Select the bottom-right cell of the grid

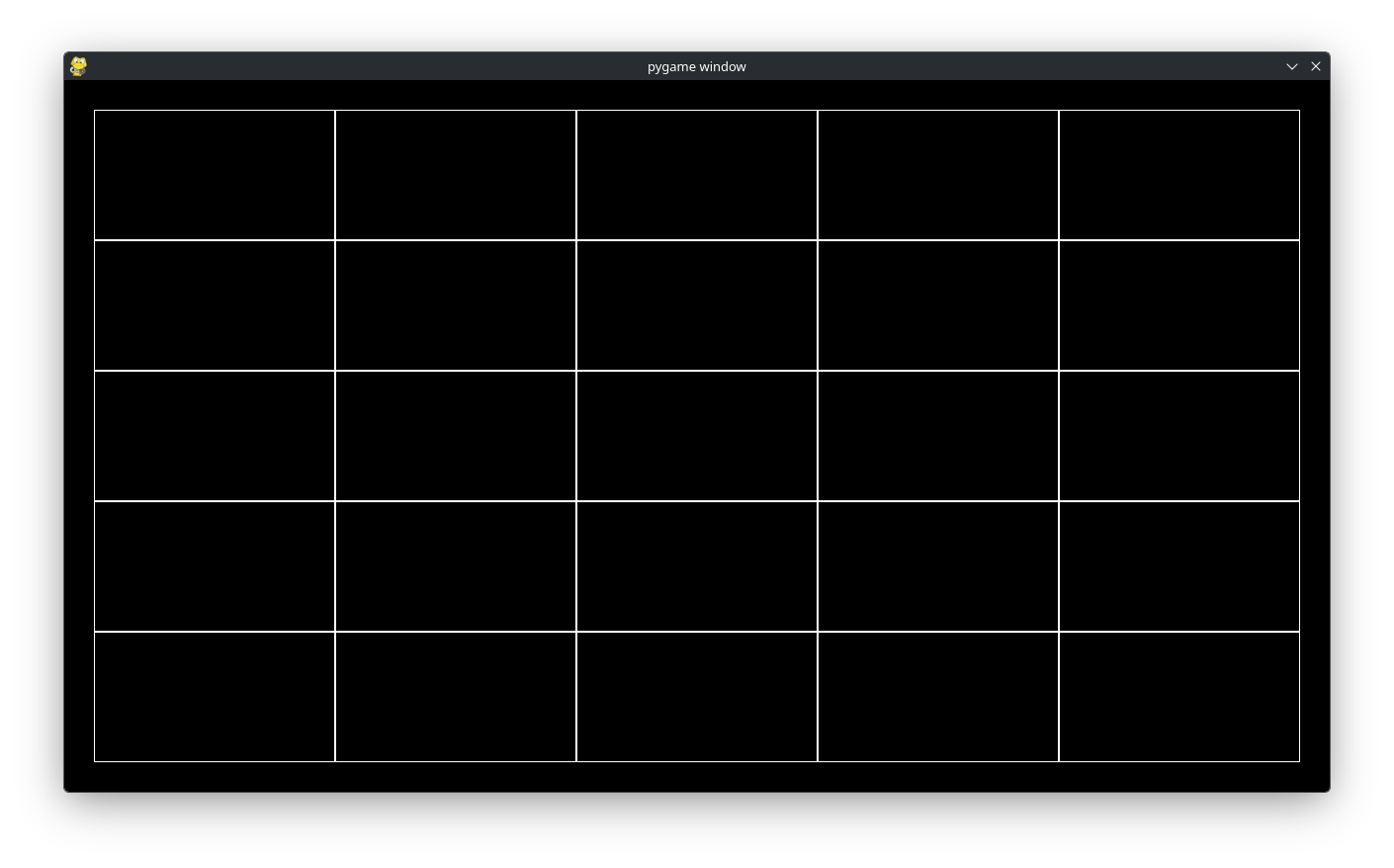click(x=1179, y=697)
